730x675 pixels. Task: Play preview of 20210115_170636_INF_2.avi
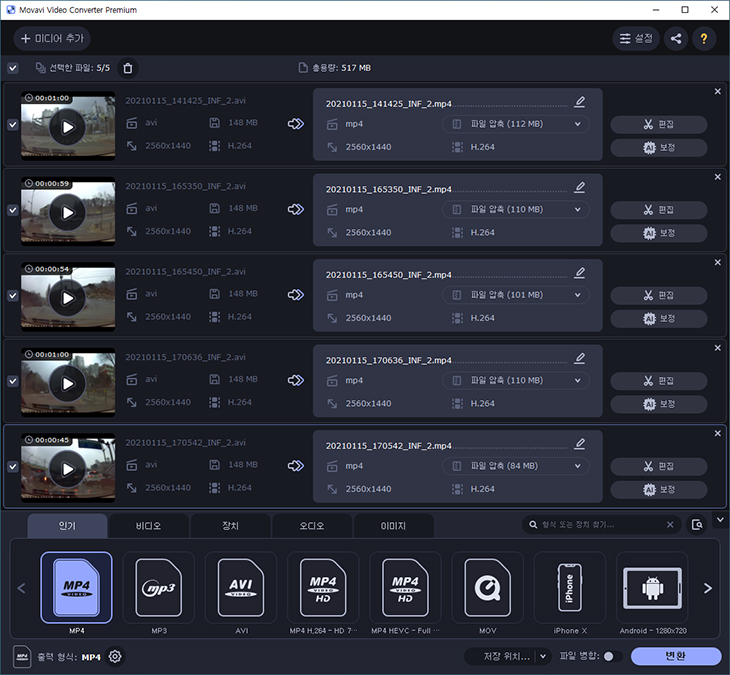[68, 384]
